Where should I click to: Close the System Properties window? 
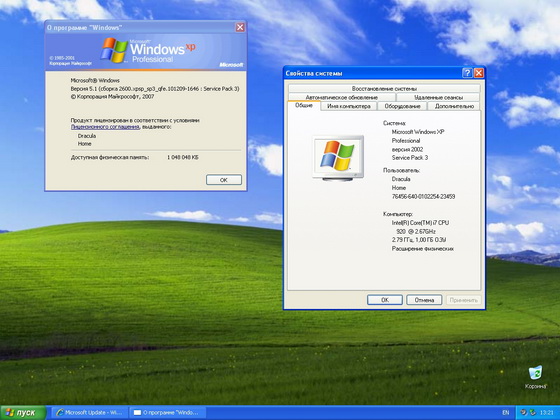479,73
